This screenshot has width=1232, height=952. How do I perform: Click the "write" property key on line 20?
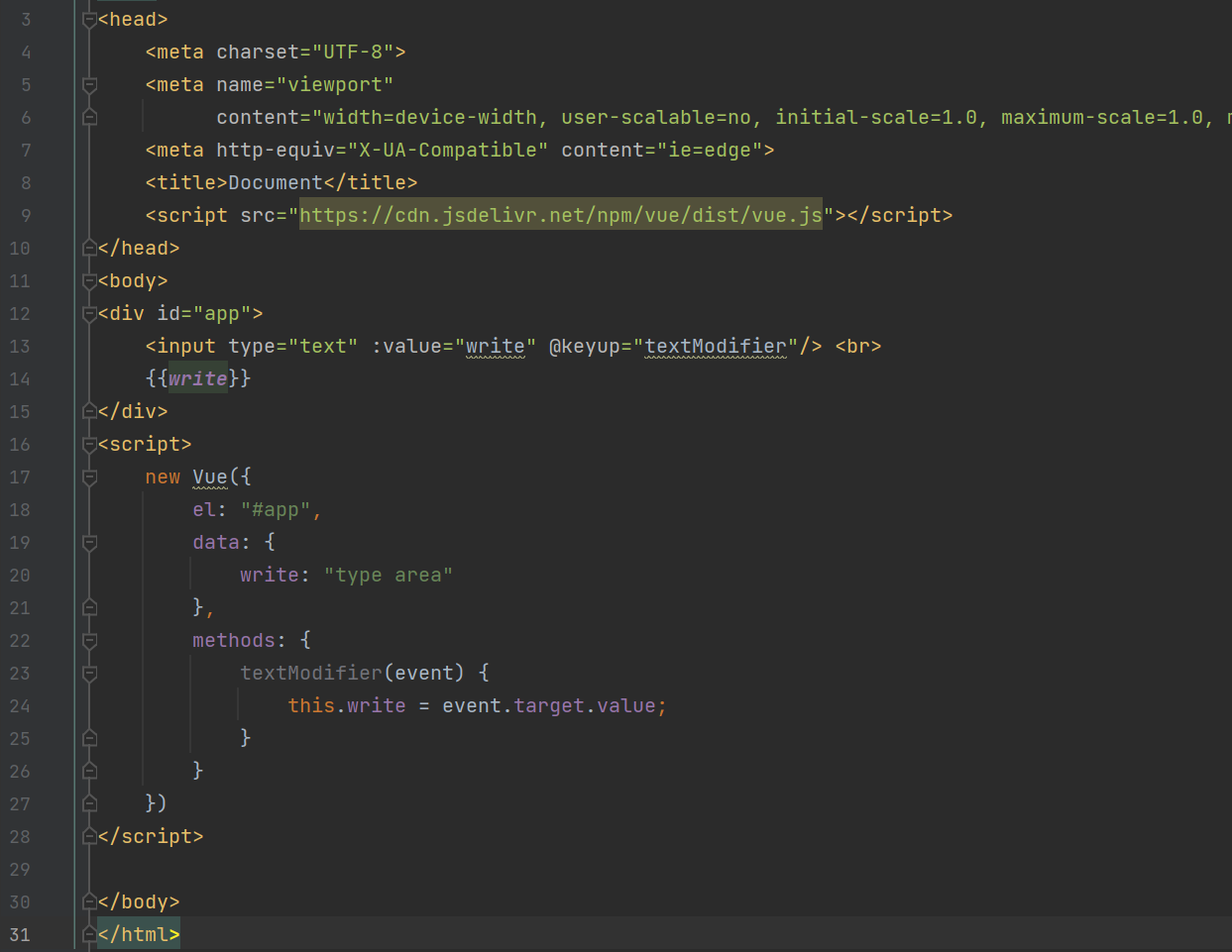(270, 576)
